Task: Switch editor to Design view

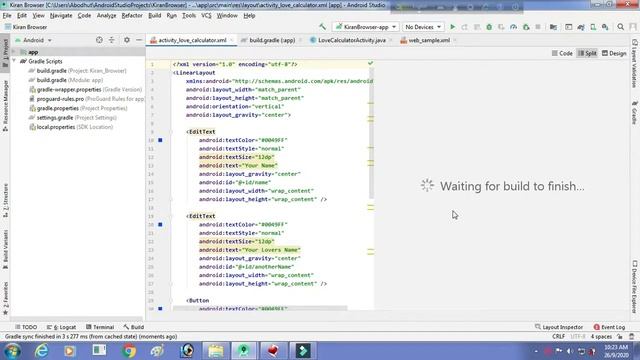Action: [x=614, y=53]
